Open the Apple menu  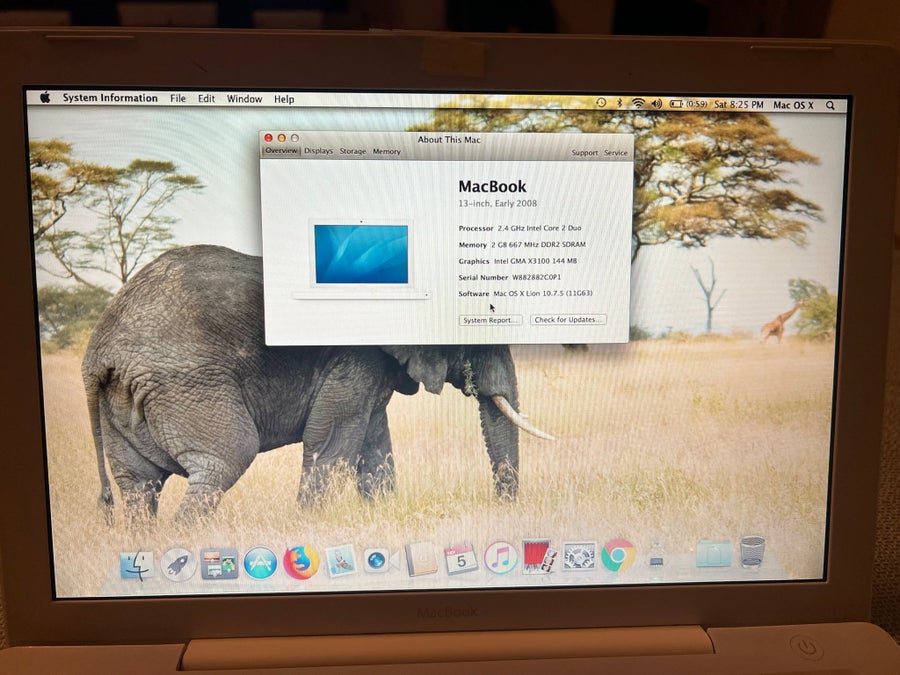tap(45, 97)
